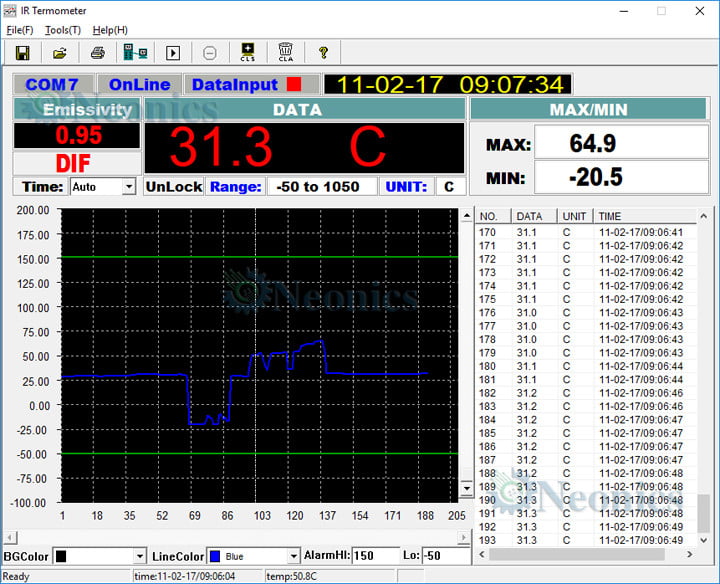Open help with the question mark icon
The width and height of the screenshot is (720, 584).
point(323,53)
